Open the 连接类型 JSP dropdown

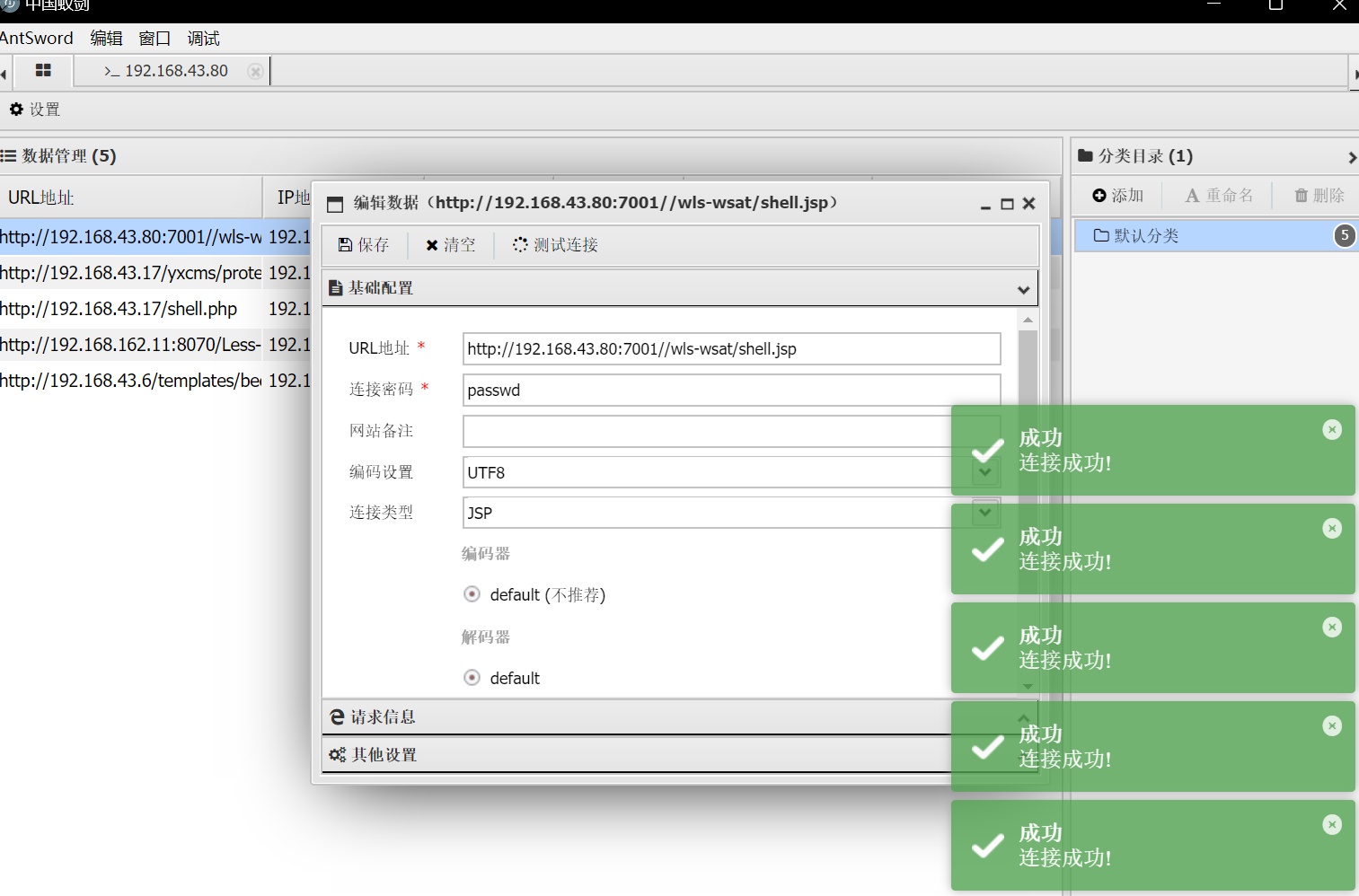click(x=985, y=513)
